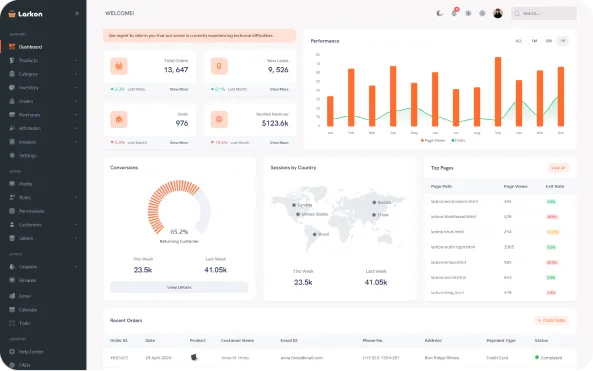Click View More on New Leads card
Image resolution: width=593 pixels, height=371 pixels.
279,89
